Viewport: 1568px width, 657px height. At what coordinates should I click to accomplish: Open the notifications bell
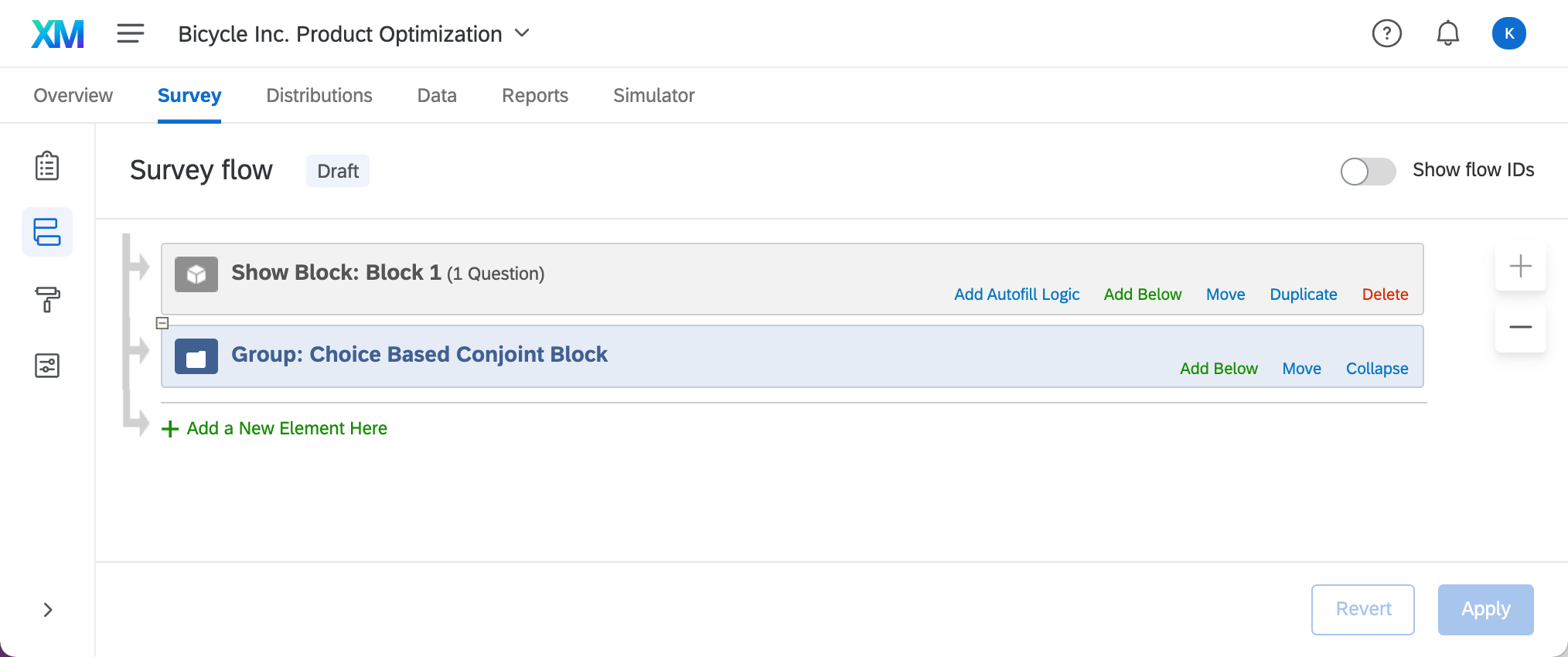pyautogui.click(x=1447, y=34)
